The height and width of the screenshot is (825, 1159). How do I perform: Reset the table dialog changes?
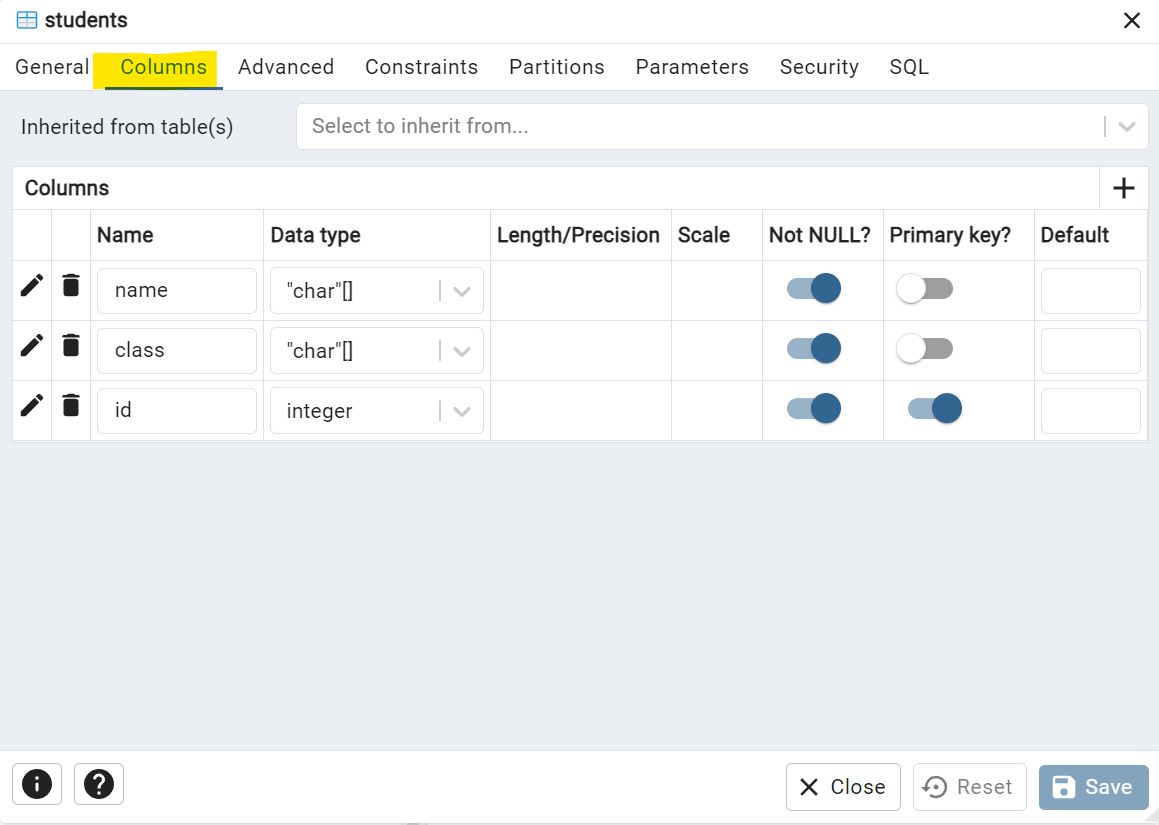(969, 787)
